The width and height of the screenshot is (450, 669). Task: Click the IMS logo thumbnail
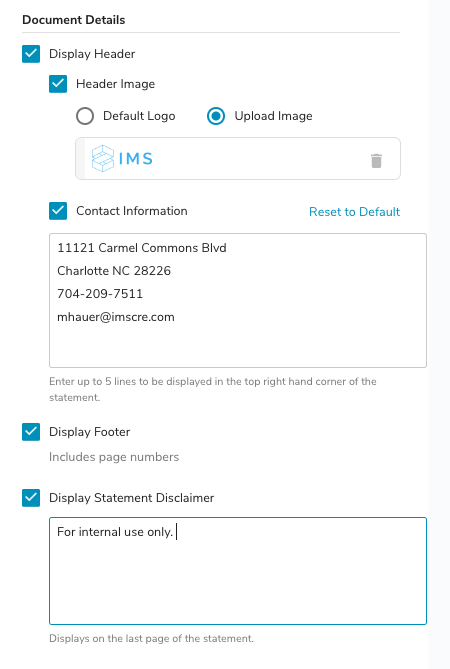click(x=122, y=159)
